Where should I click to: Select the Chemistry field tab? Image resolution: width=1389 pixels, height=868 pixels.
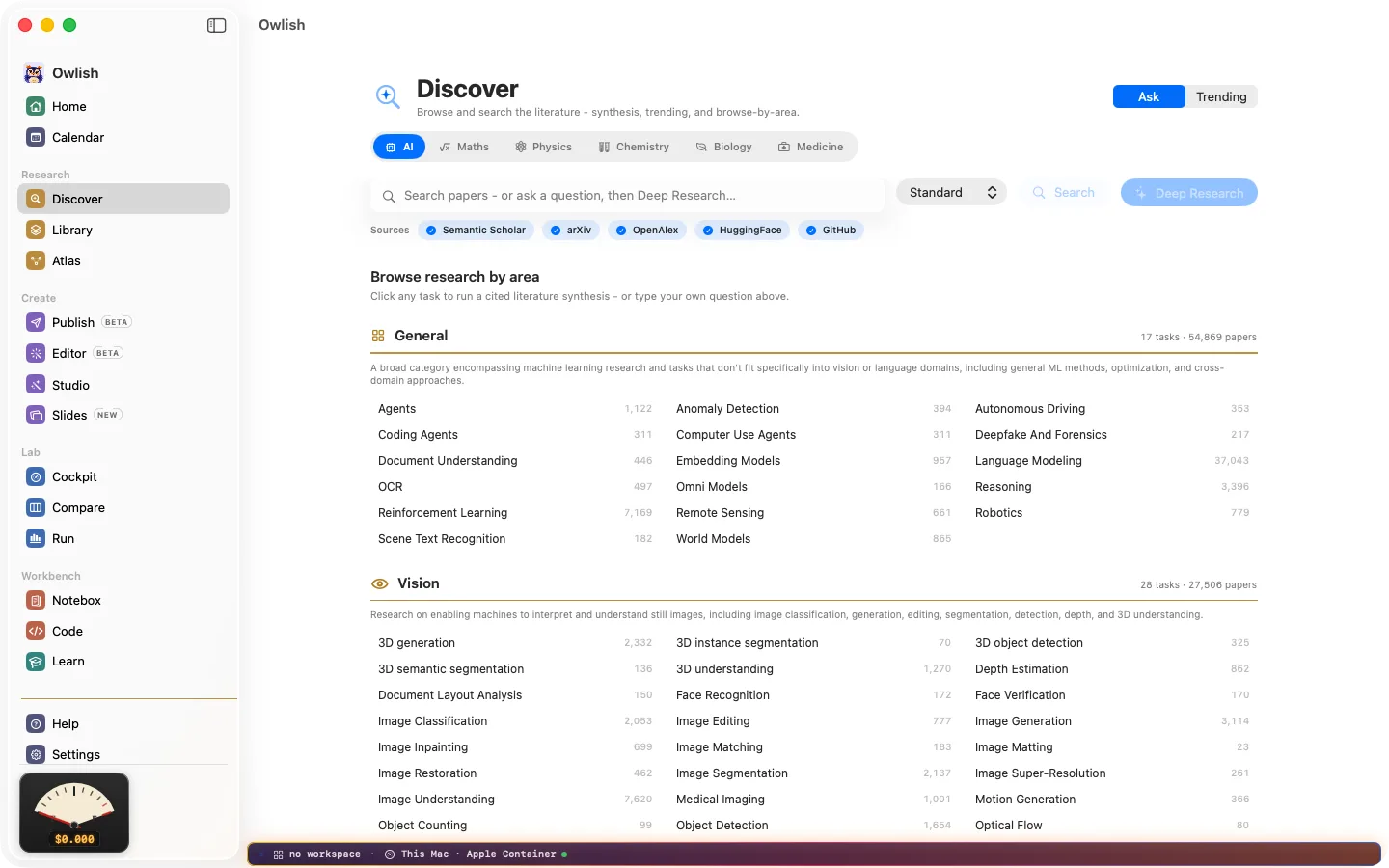click(x=634, y=147)
